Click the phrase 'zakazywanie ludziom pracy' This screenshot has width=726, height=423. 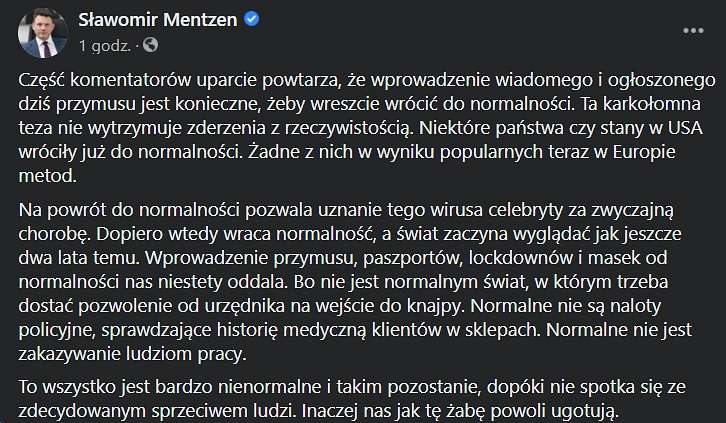coord(130,354)
